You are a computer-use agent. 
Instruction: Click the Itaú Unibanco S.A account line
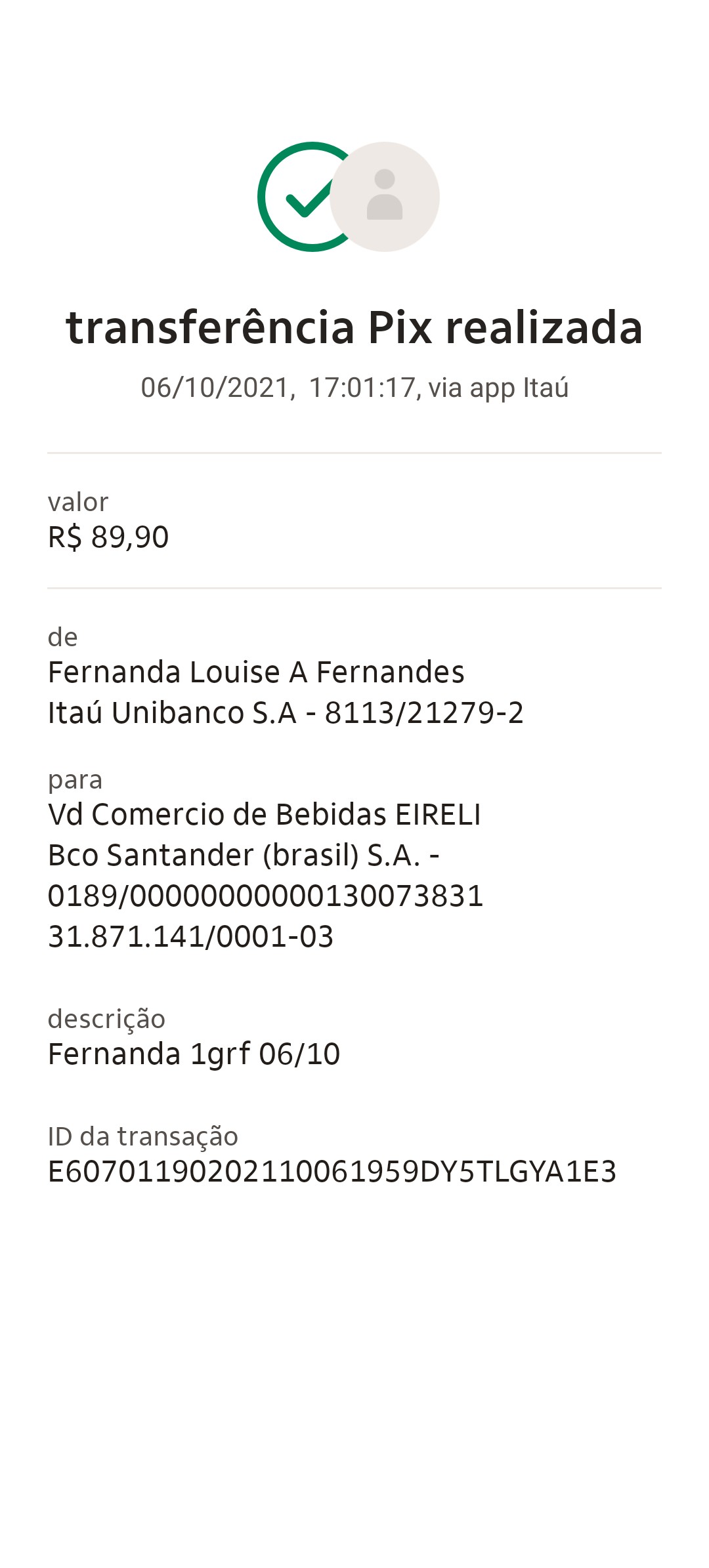pos(286,713)
